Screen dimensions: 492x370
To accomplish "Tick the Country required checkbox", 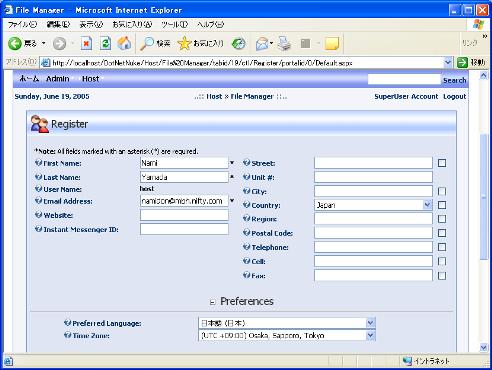I will [x=442, y=205].
